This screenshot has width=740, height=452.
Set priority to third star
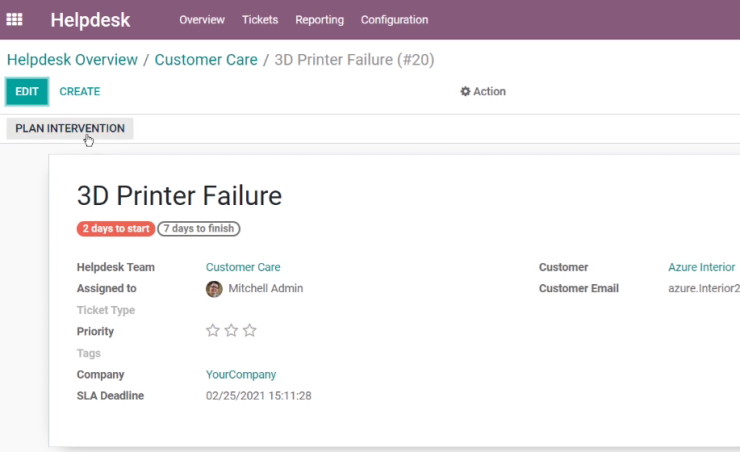[250, 330]
